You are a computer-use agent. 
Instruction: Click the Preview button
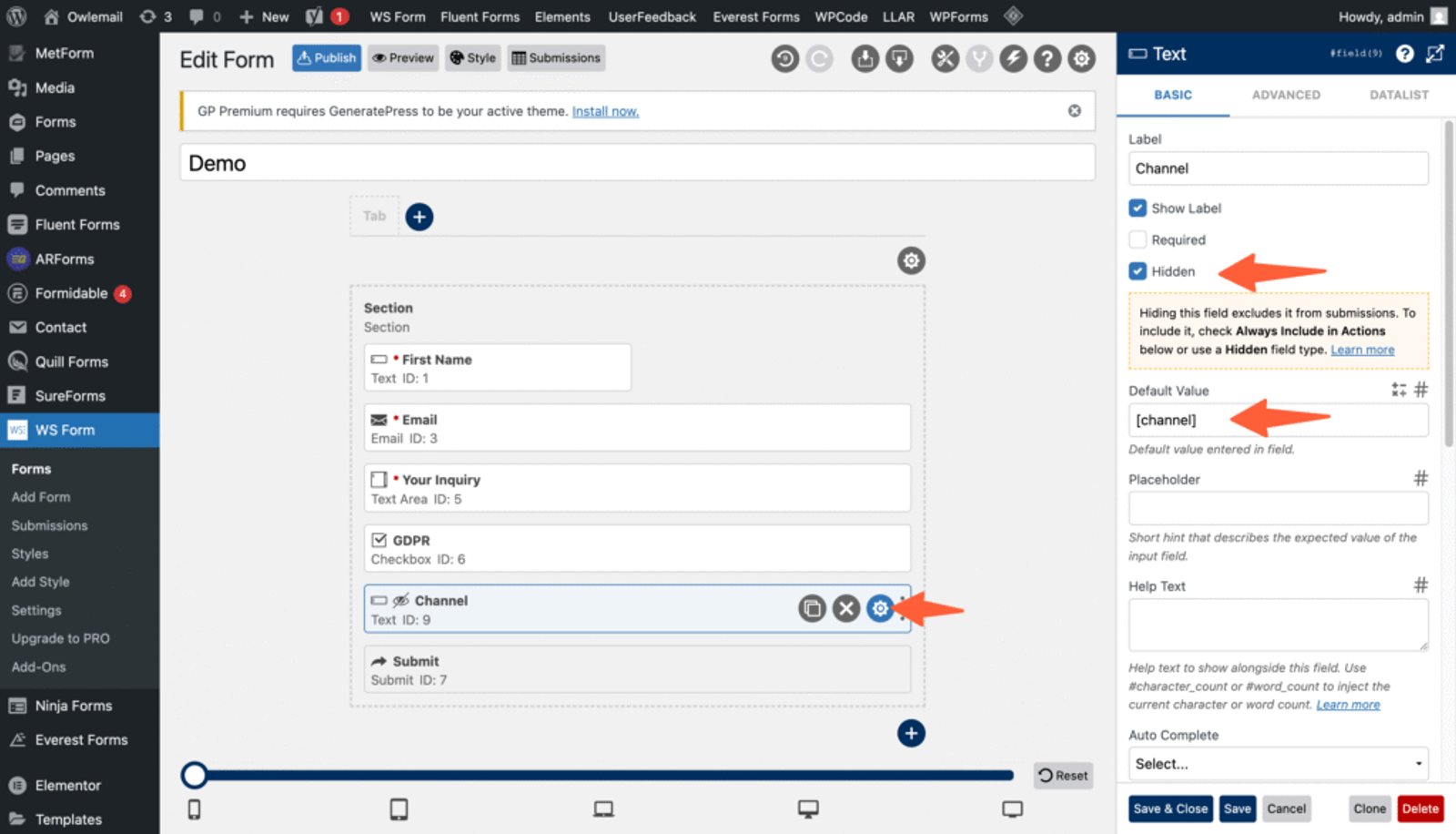pos(403,58)
